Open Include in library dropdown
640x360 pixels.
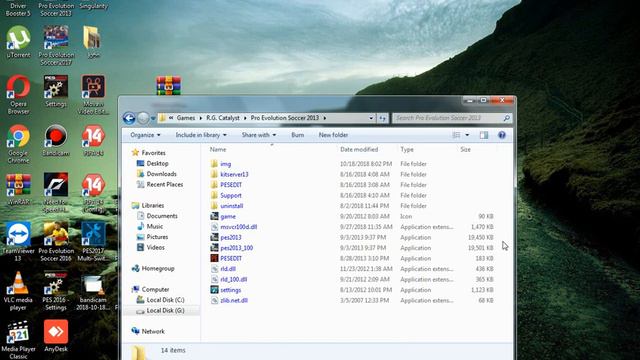201,135
